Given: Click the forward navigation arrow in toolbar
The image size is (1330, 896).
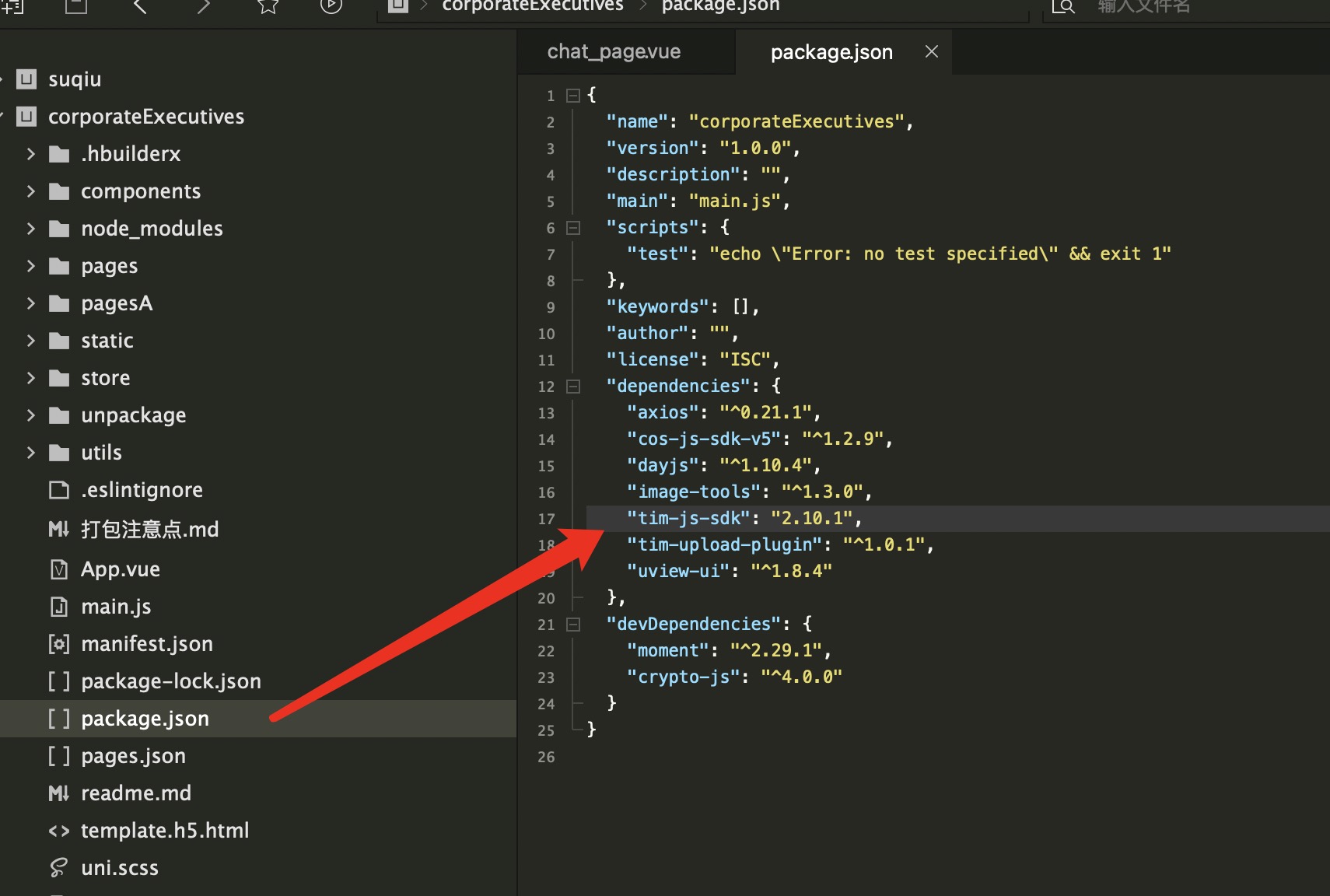Looking at the screenshot, I should (x=203, y=6).
